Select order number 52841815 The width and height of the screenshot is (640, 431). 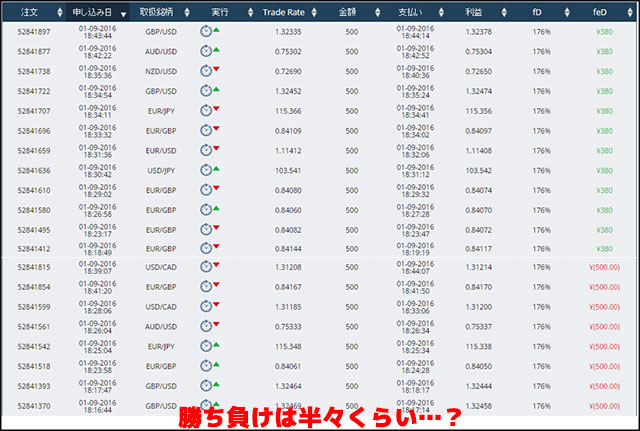click(34, 267)
